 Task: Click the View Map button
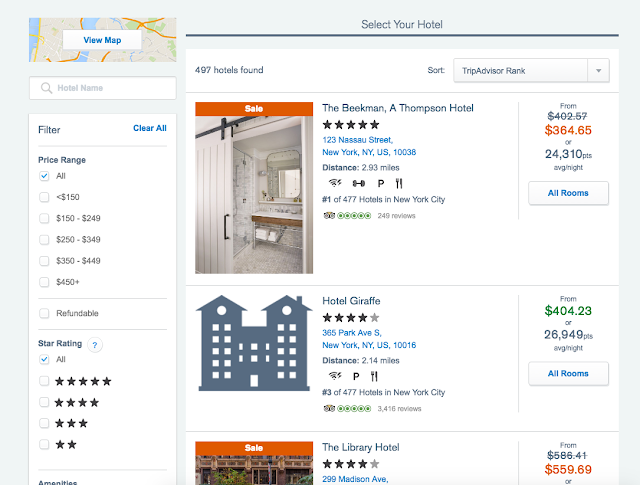tap(102, 40)
